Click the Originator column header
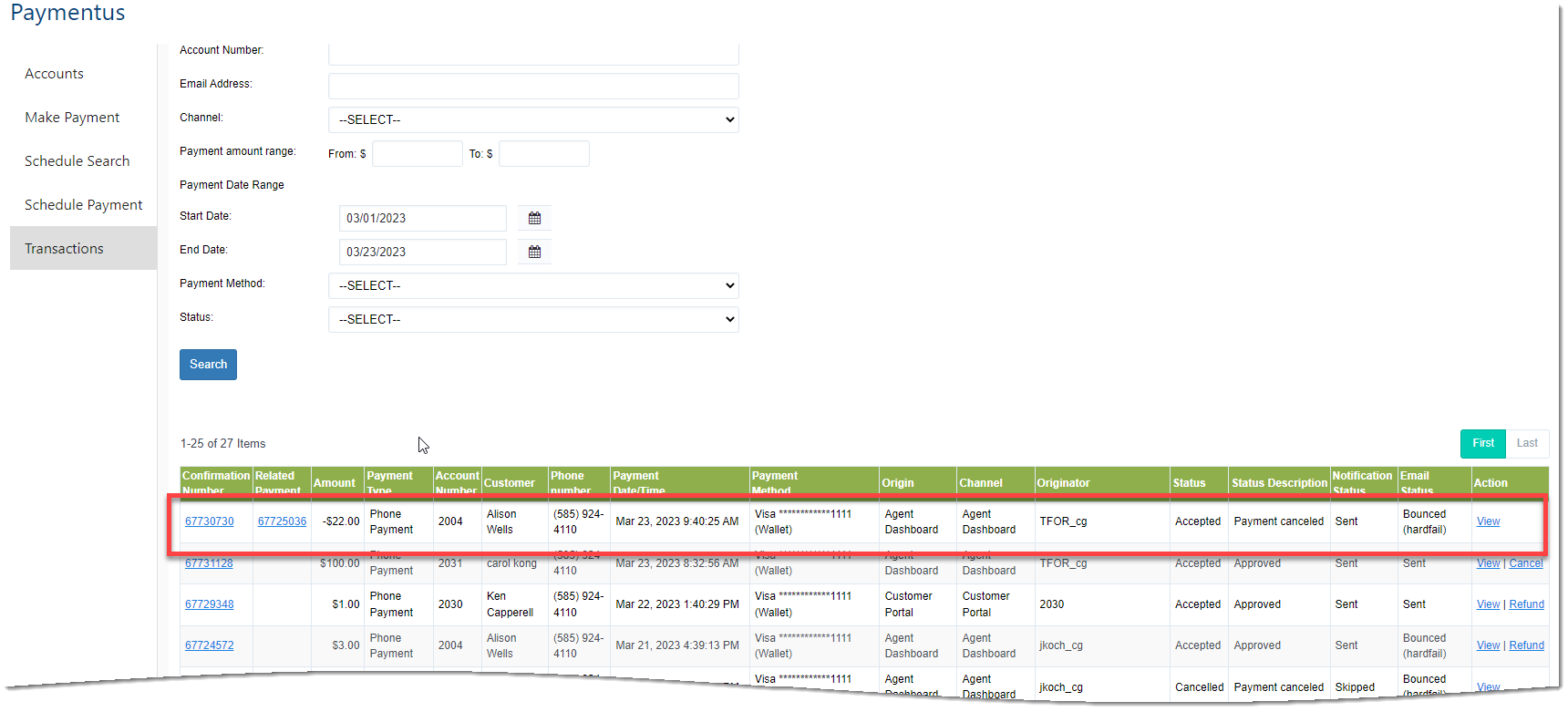Viewport: 1568px width, 712px height. (x=1063, y=483)
